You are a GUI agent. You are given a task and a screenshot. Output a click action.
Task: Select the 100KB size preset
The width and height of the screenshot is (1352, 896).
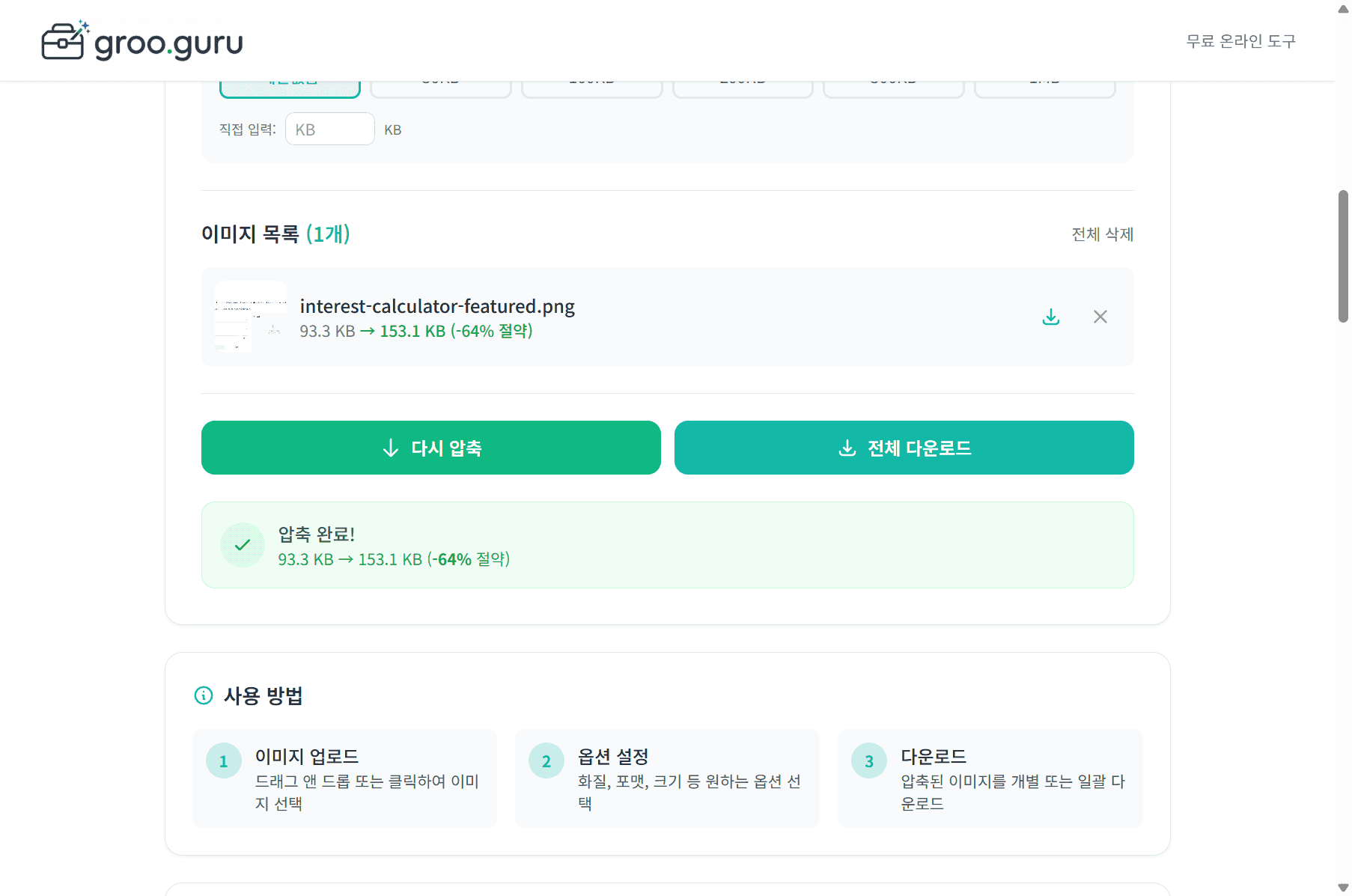(592, 82)
